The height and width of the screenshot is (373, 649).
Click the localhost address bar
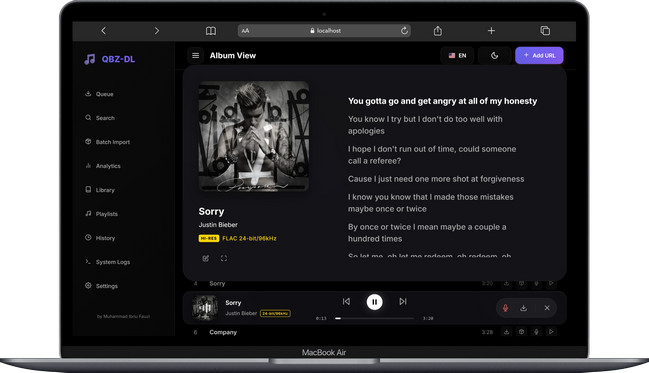324,31
